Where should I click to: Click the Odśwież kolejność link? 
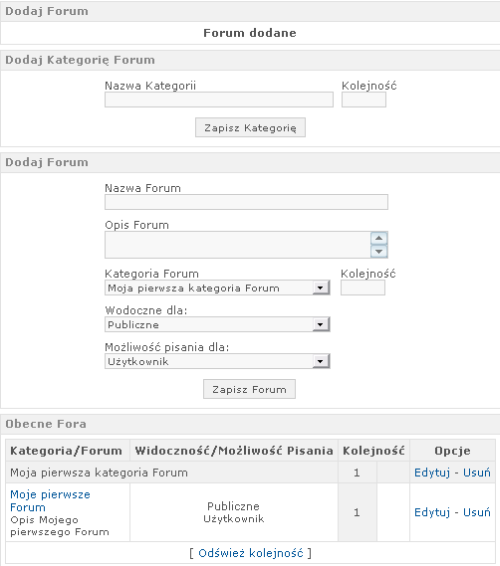[x=251, y=553]
